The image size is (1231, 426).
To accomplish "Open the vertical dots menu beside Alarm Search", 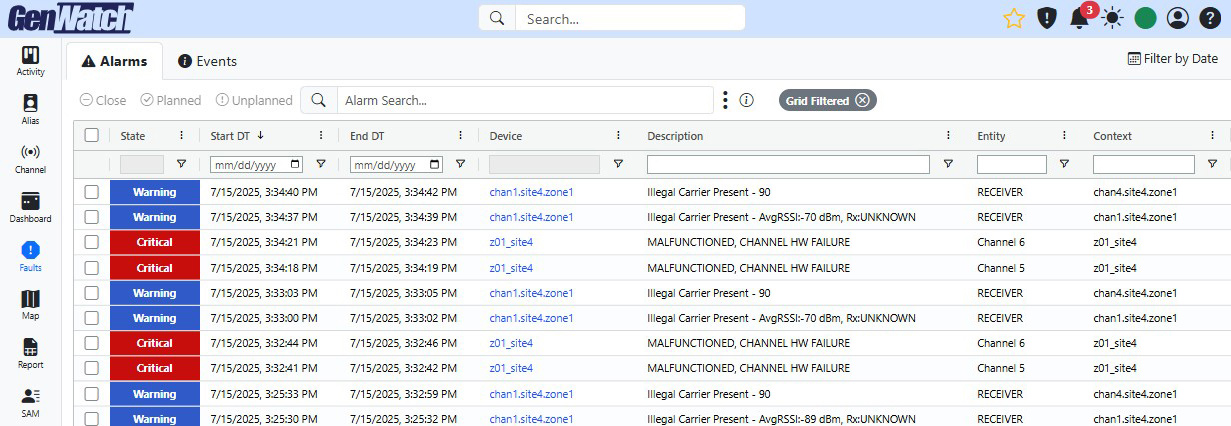I will point(725,100).
